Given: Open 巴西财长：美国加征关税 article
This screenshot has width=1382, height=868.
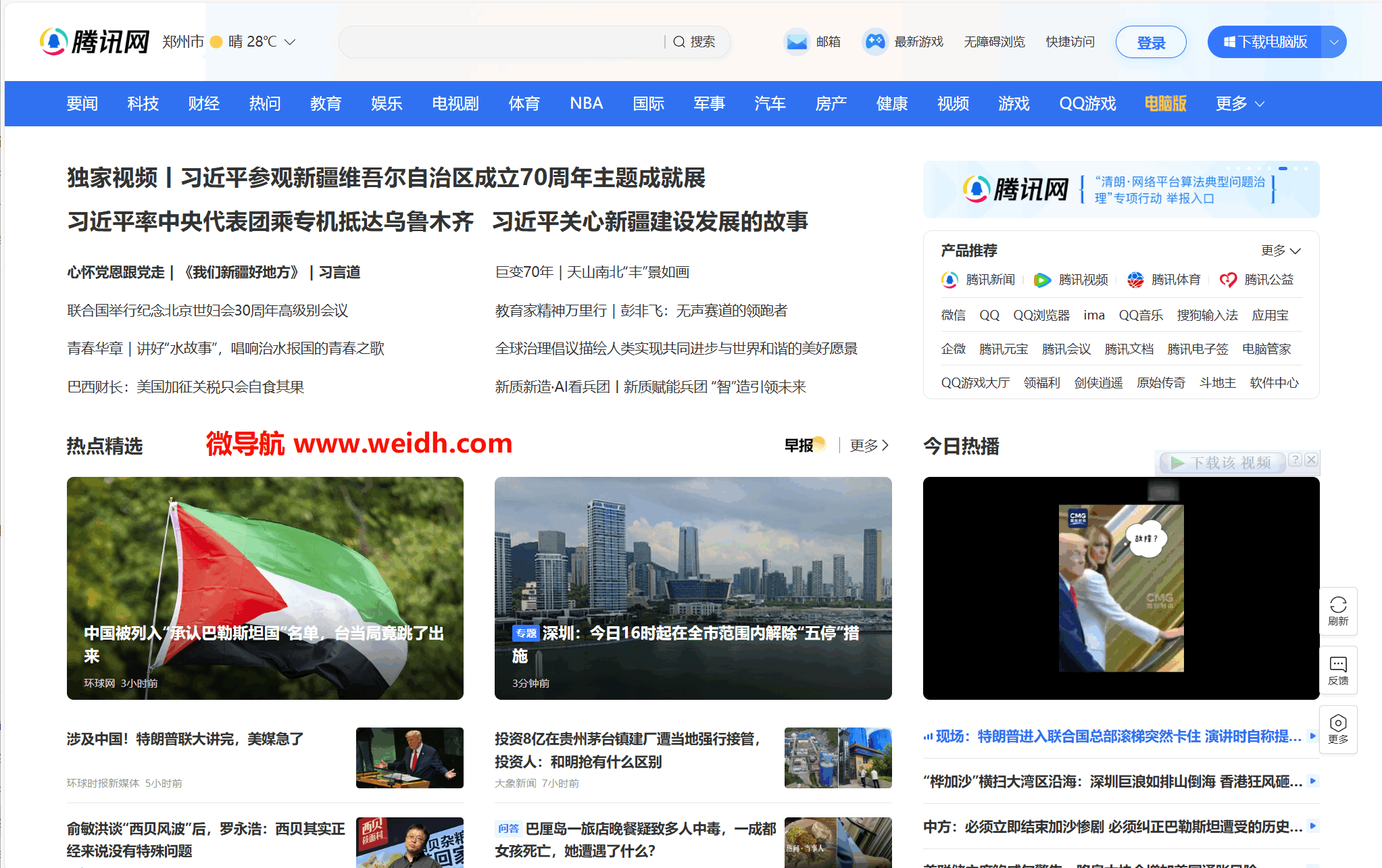Looking at the screenshot, I should click(x=186, y=387).
